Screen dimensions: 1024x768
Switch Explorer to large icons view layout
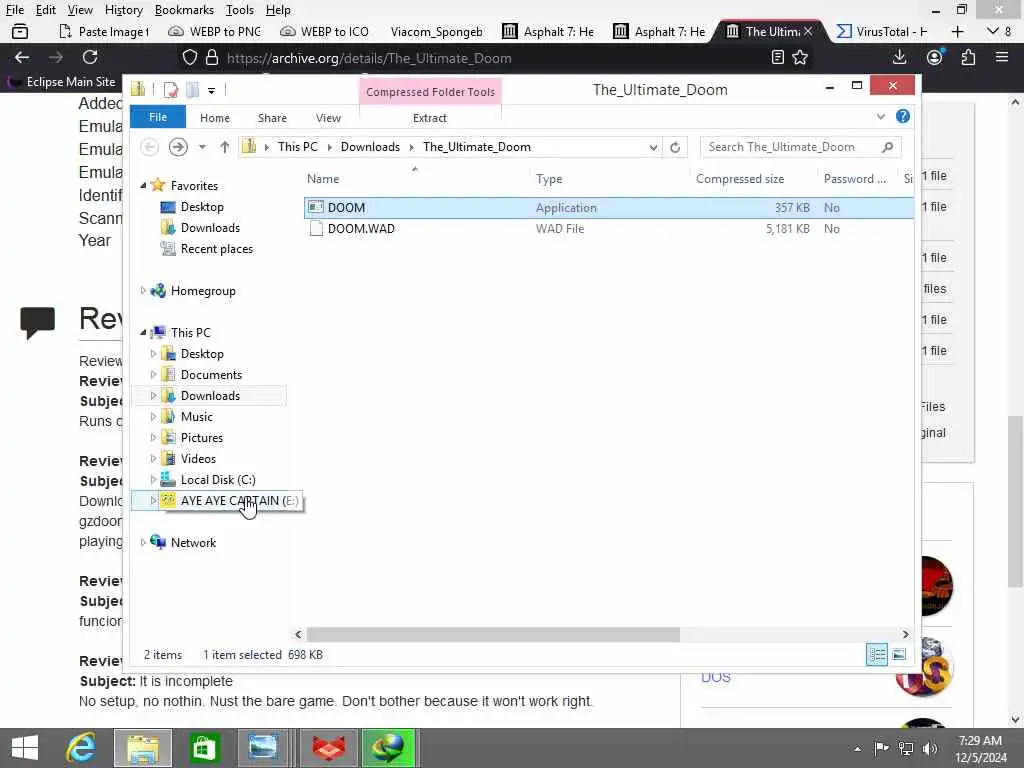(899, 654)
